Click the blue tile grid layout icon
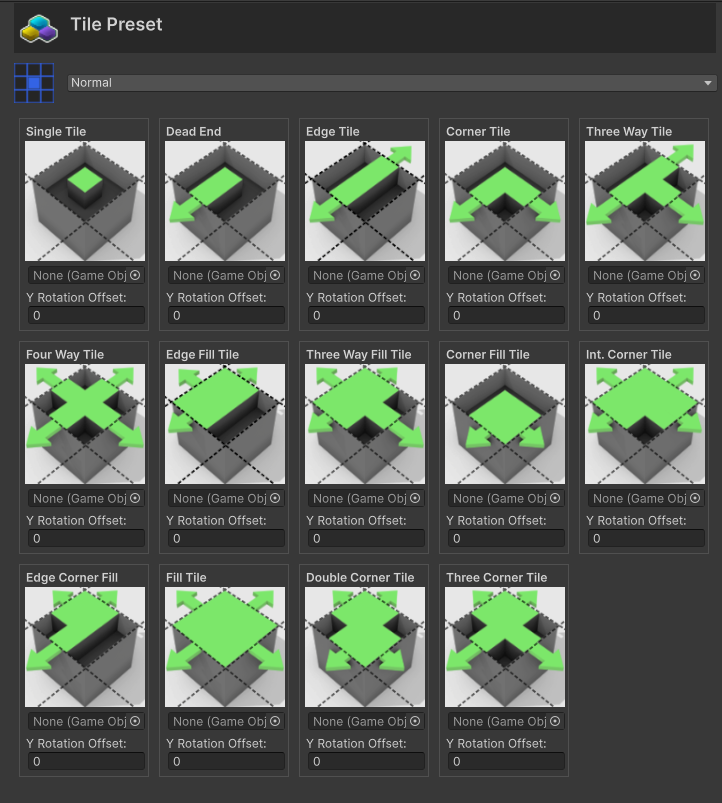The height and width of the screenshot is (803, 722). (x=34, y=83)
